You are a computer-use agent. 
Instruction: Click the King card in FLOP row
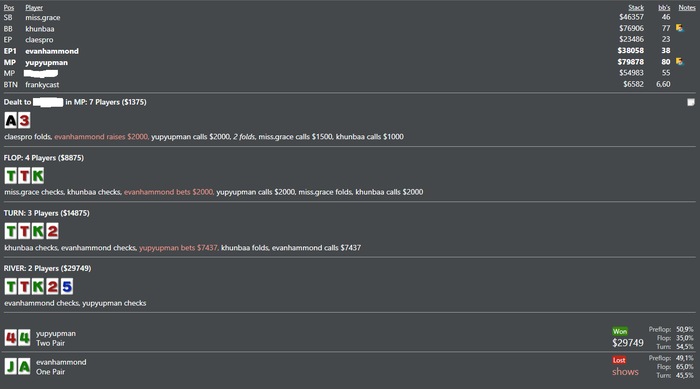[38, 176]
